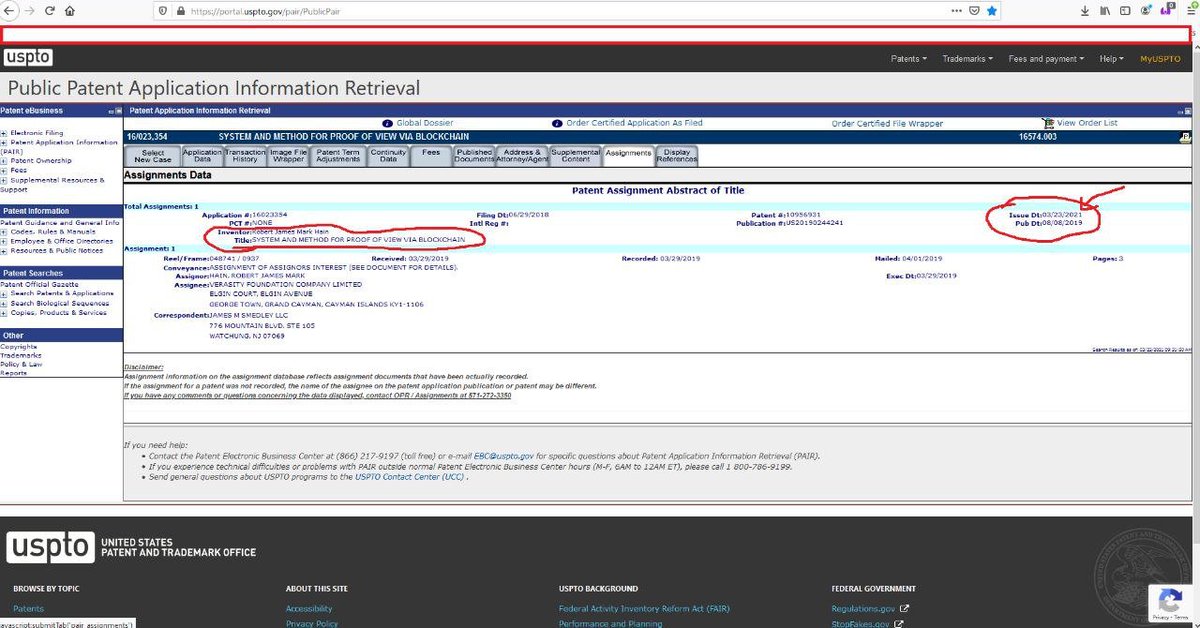Open the Supplemental Content tab
Image resolution: width=1200 pixels, height=628 pixels.
576,156
